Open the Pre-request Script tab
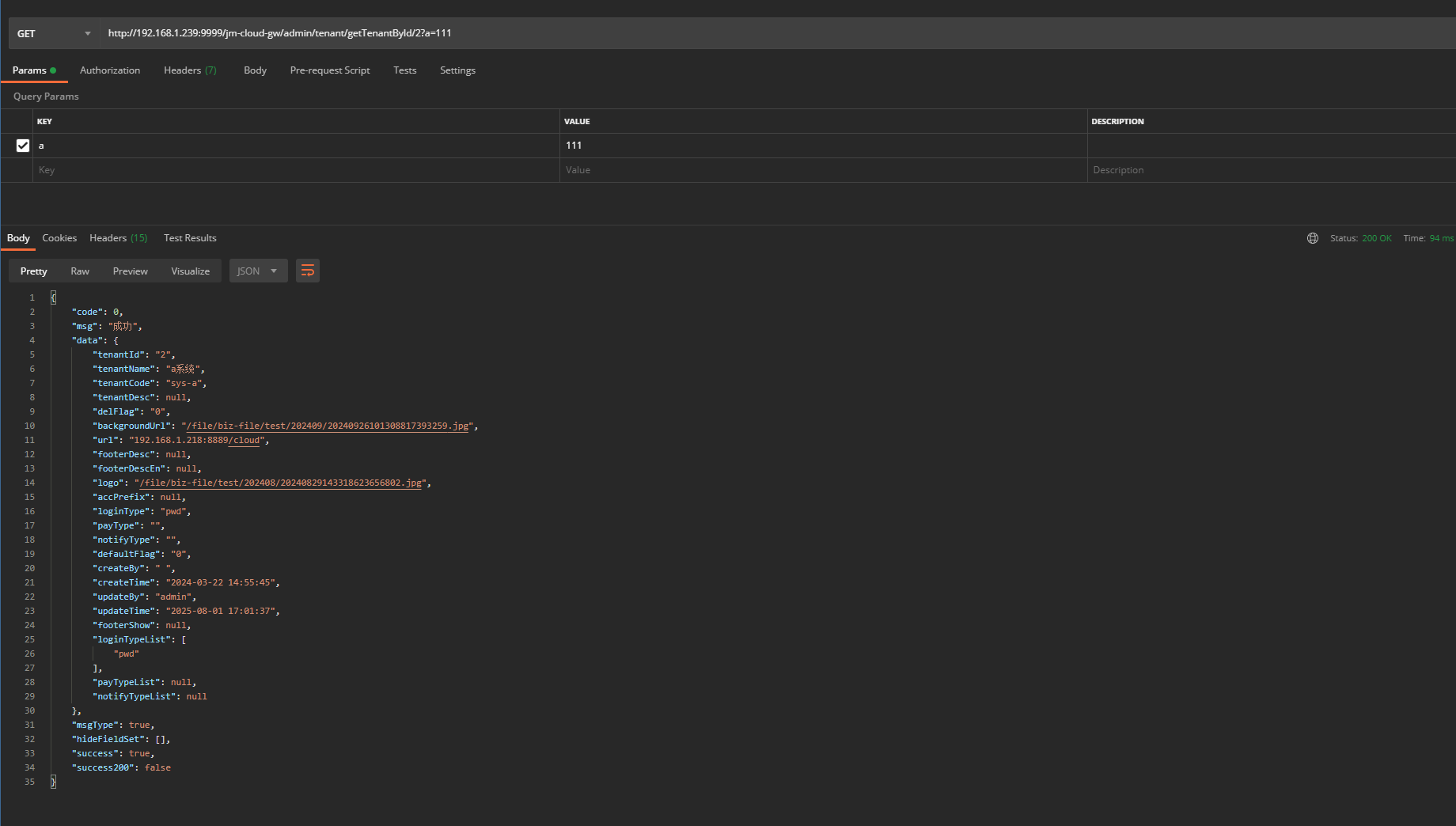The width and height of the screenshot is (1456, 826). point(330,70)
